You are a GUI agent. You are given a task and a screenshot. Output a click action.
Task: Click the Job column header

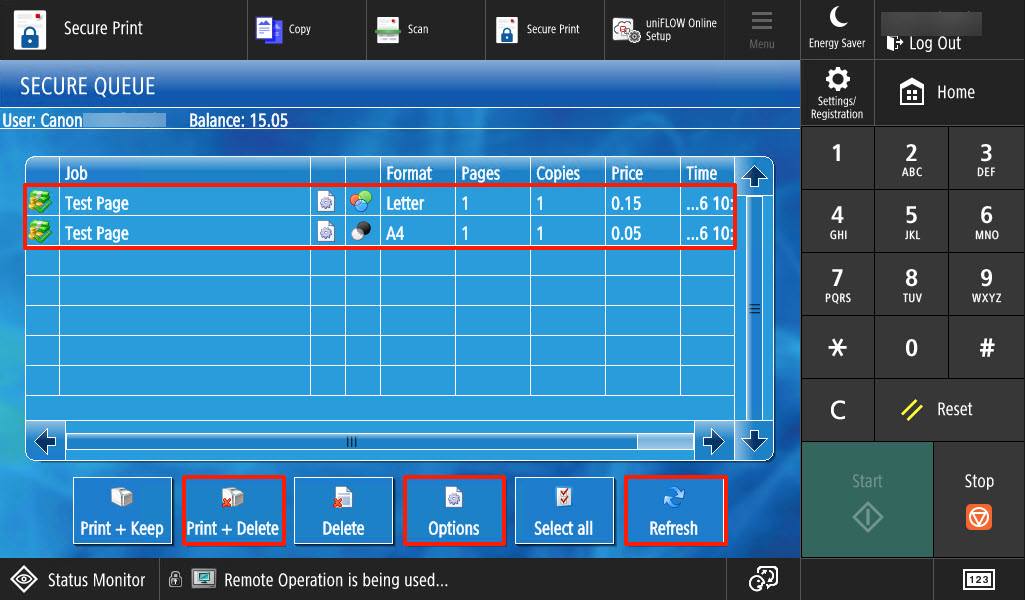click(x=184, y=173)
